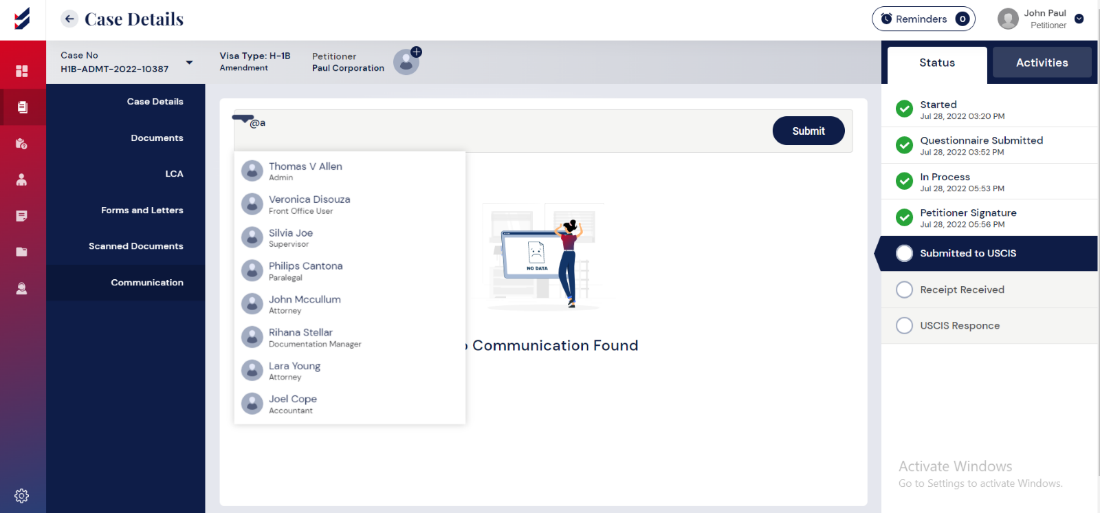This screenshot has height=513, width=1100.
Task: Mark the Receipt Received status circle
Action: click(904, 290)
